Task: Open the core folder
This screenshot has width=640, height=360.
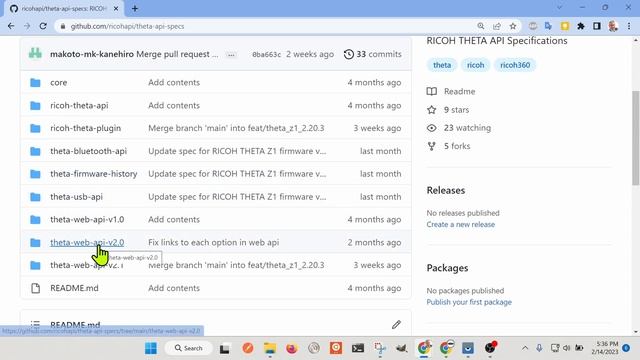Action: [x=58, y=82]
